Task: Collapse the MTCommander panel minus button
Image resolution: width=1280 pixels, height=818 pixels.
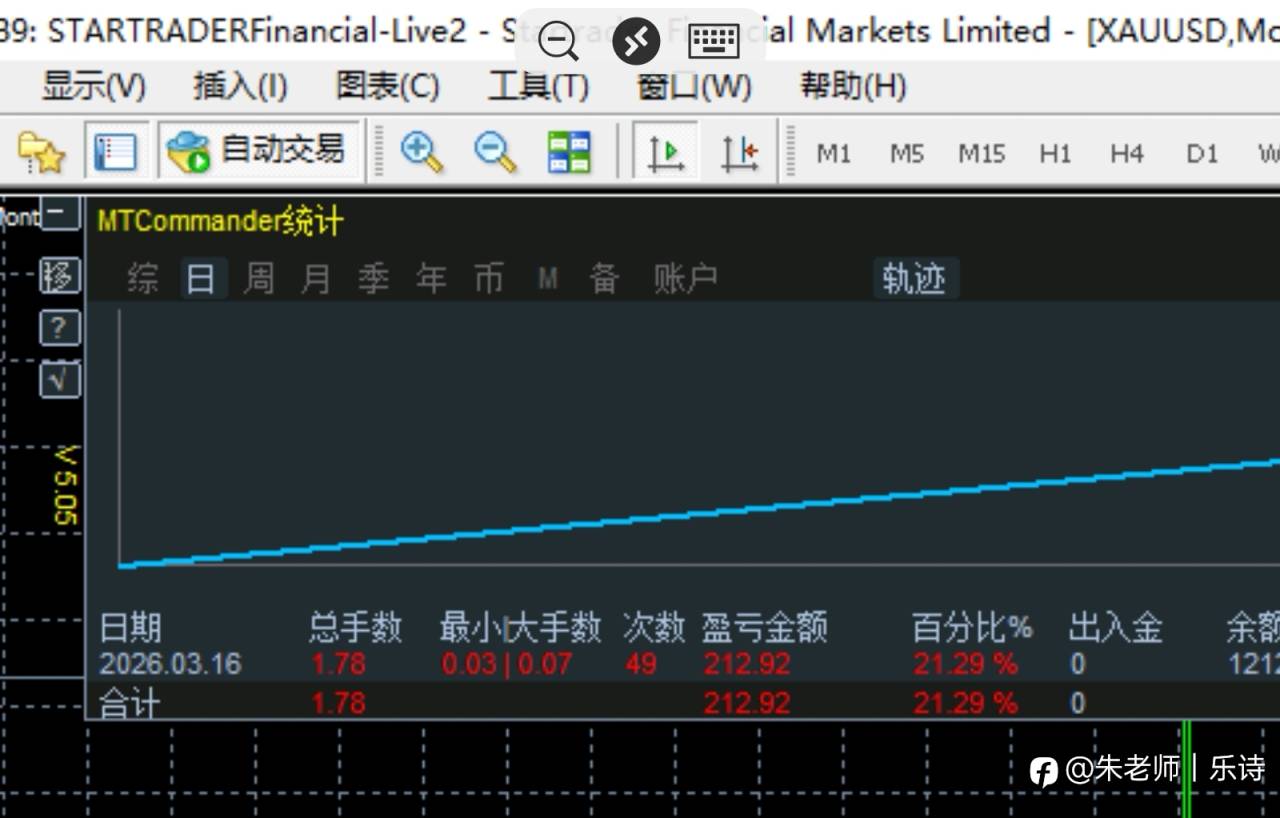Action: (x=60, y=212)
